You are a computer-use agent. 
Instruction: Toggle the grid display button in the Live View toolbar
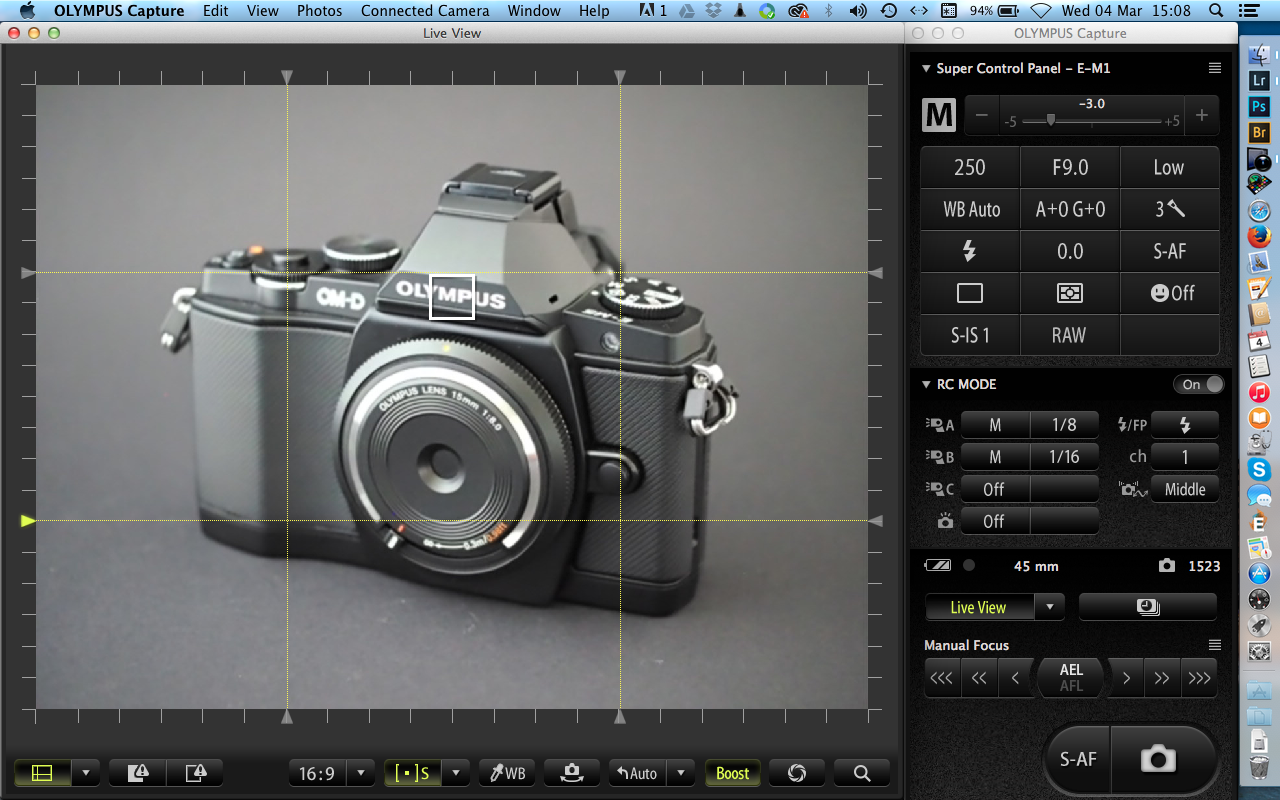(x=41, y=773)
